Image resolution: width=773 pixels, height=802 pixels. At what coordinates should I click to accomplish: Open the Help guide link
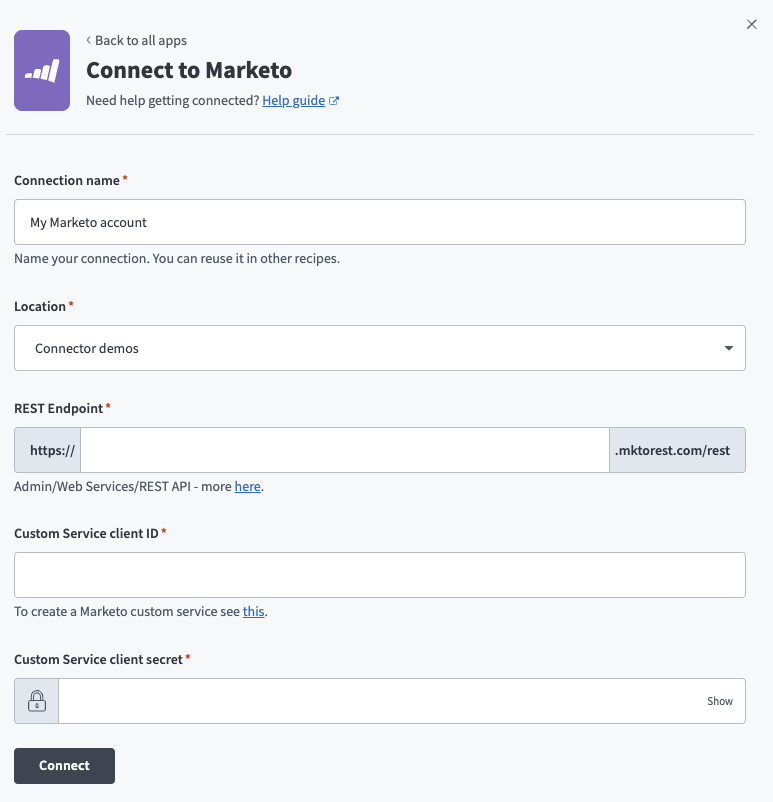coord(294,100)
